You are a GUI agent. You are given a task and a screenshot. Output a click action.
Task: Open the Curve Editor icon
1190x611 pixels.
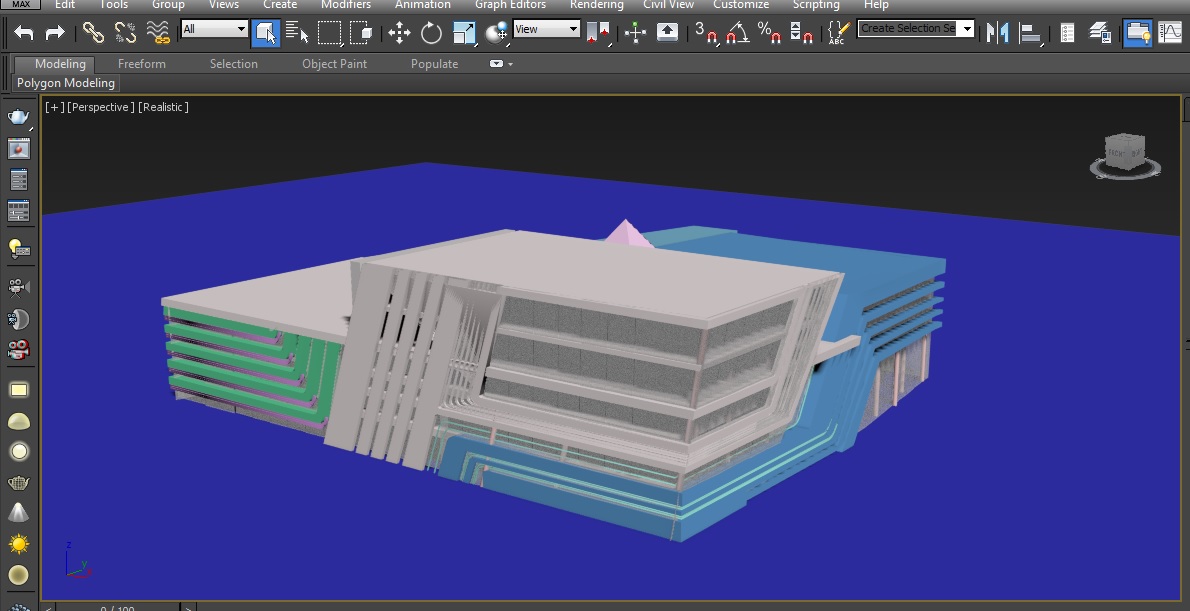[x=1169, y=33]
